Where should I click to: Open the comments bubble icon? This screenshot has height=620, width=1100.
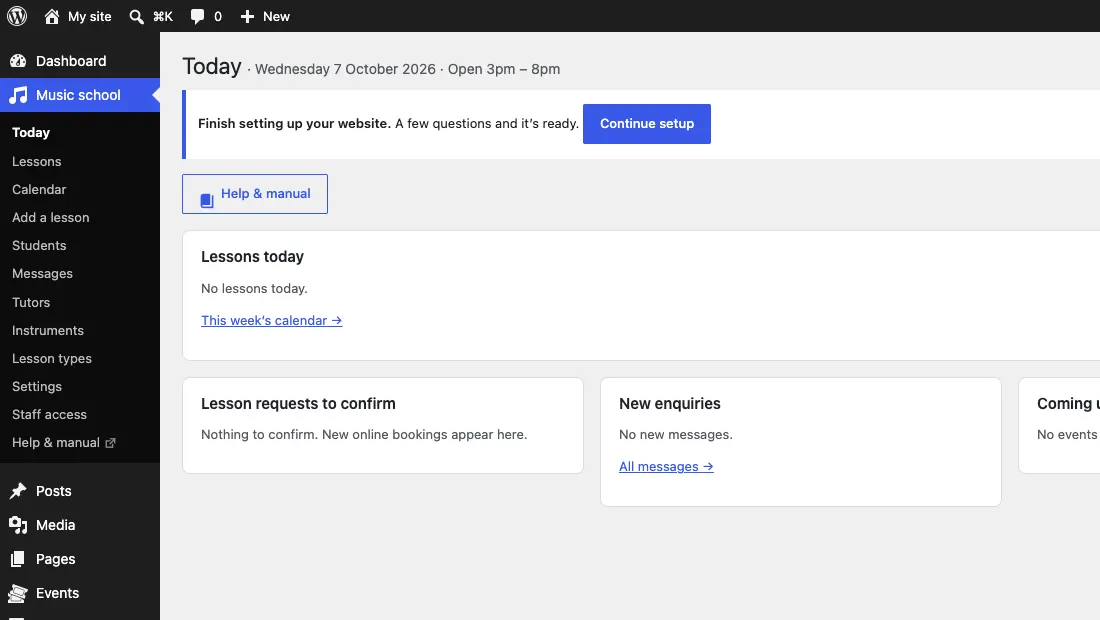click(197, 17)
